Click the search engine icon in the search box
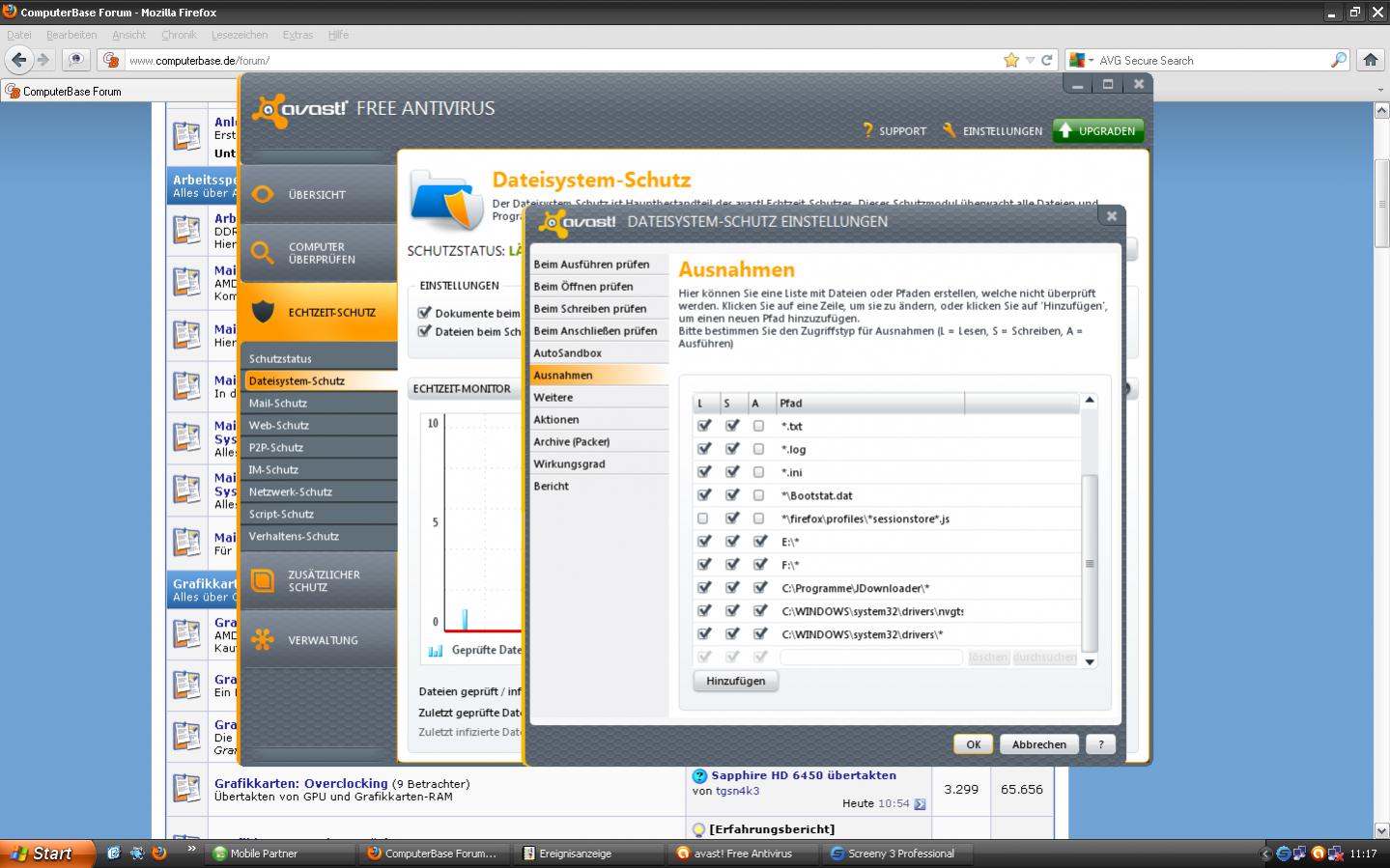1390x868 pixels. [x=1076, y=60]
